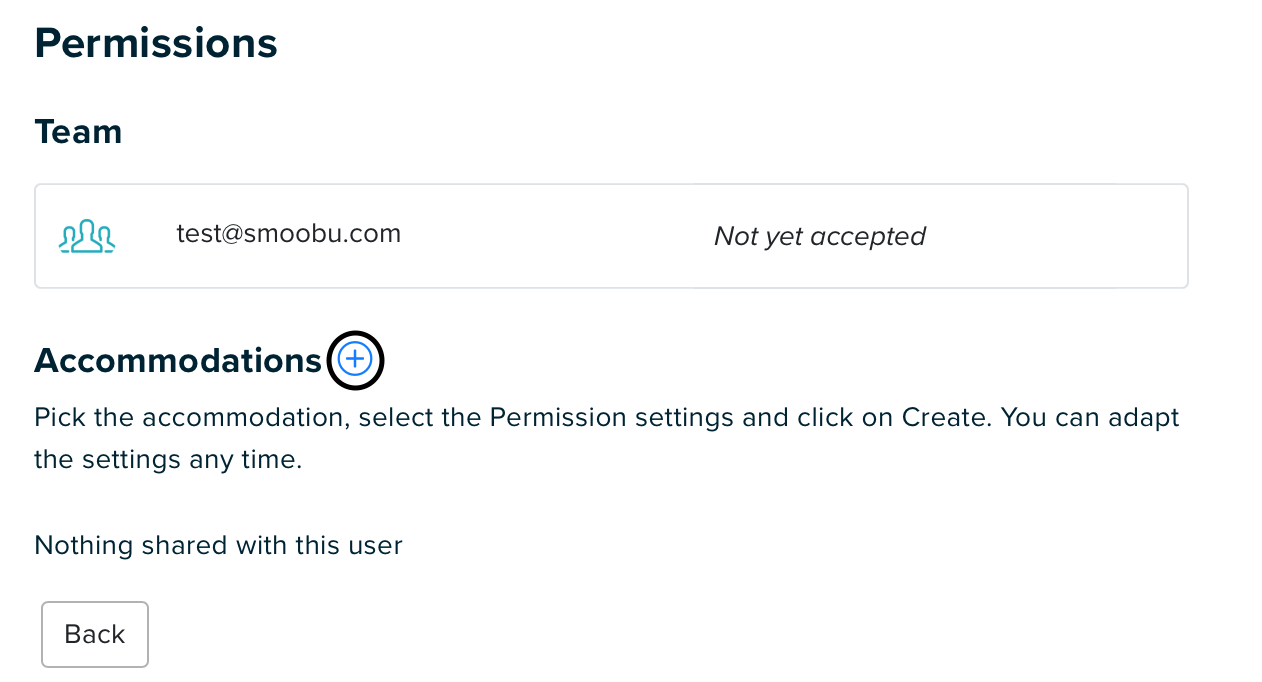Click the Team section heading
The width and height of the screenshot is (1262, 682).
78,131
